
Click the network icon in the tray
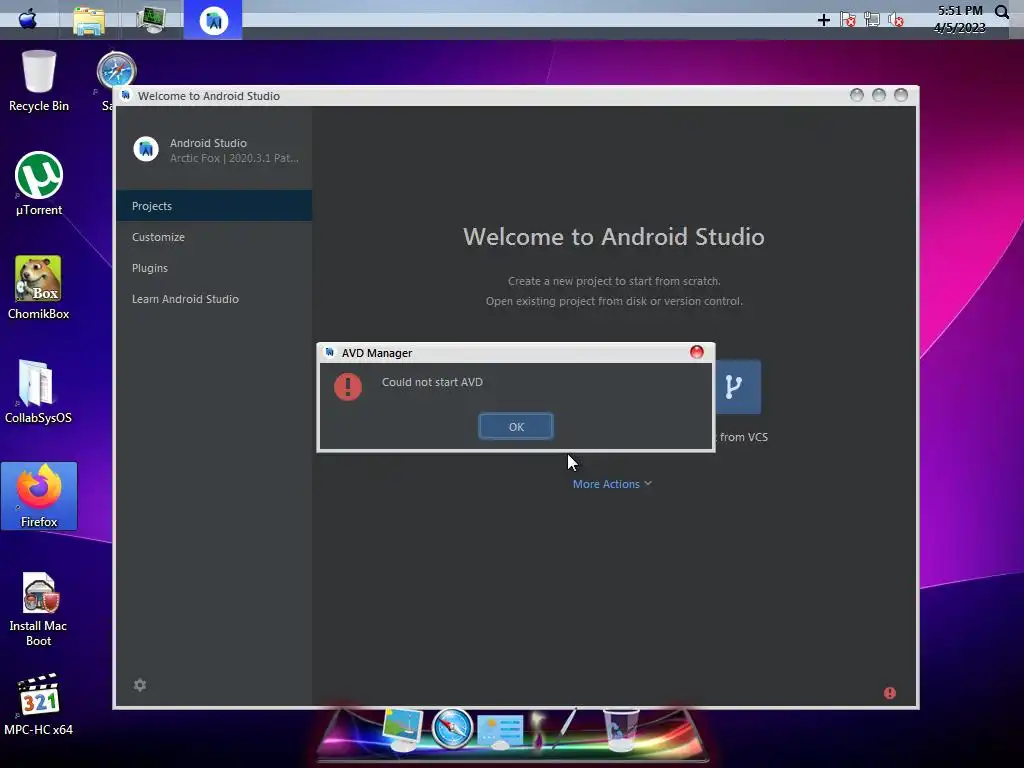tap(871, 20)
